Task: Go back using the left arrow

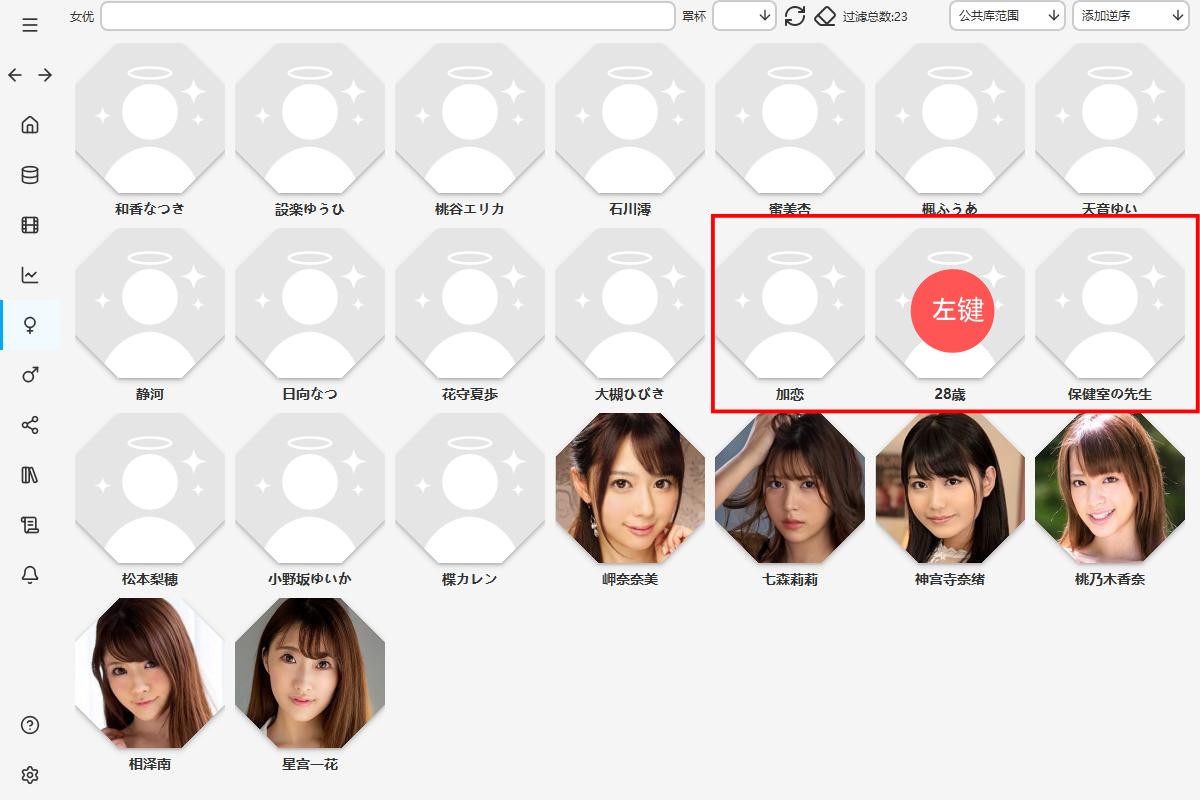Action: coord(15,75)
